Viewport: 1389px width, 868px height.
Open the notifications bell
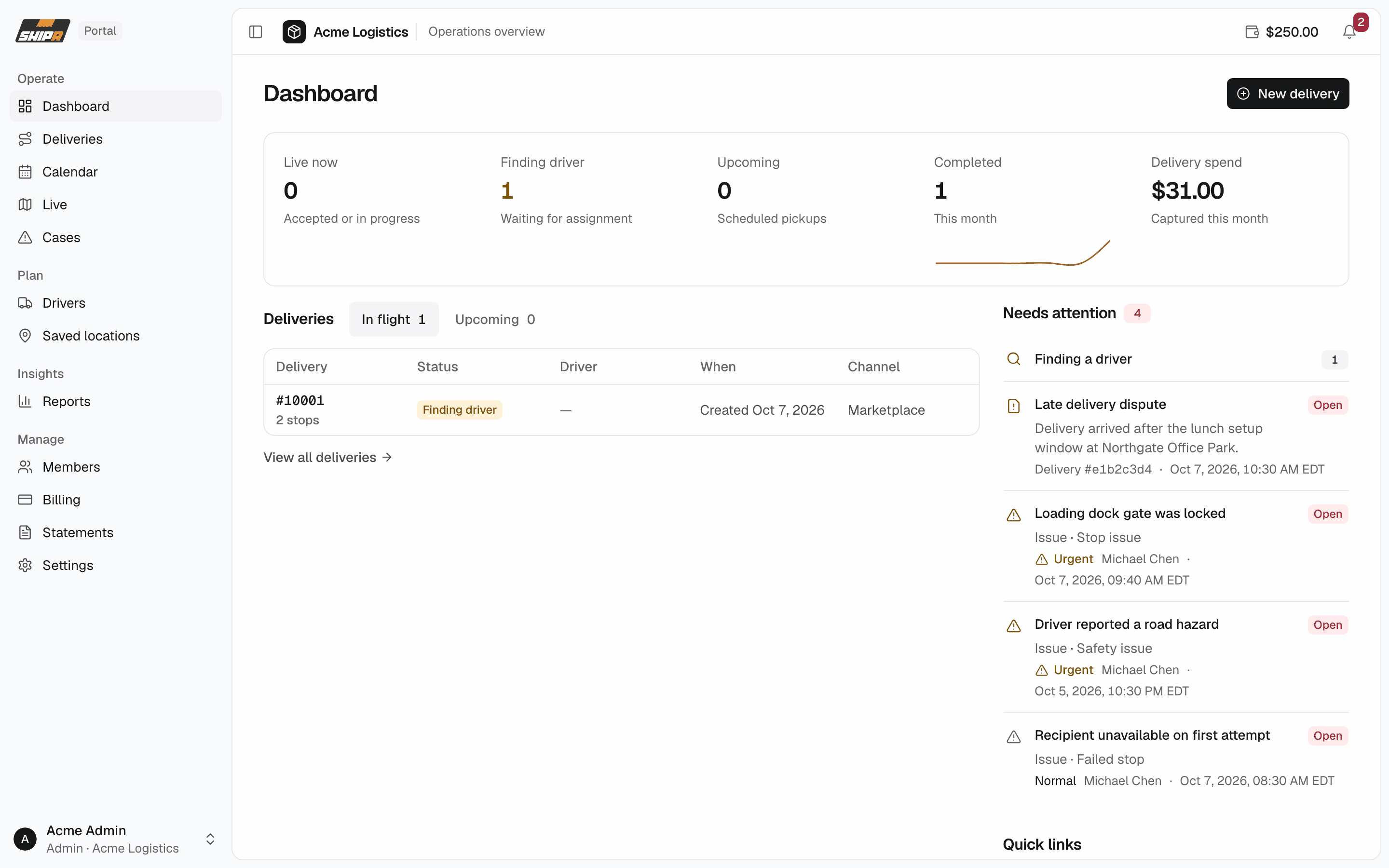pyautogui.click(x=1349, y=31)
